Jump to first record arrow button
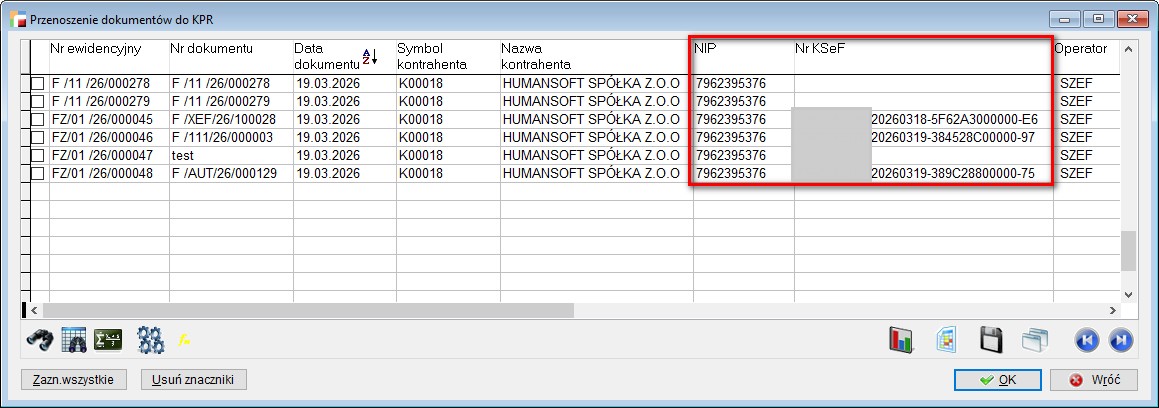Viewport: 1159px width, 408px height. point(1087,340)
